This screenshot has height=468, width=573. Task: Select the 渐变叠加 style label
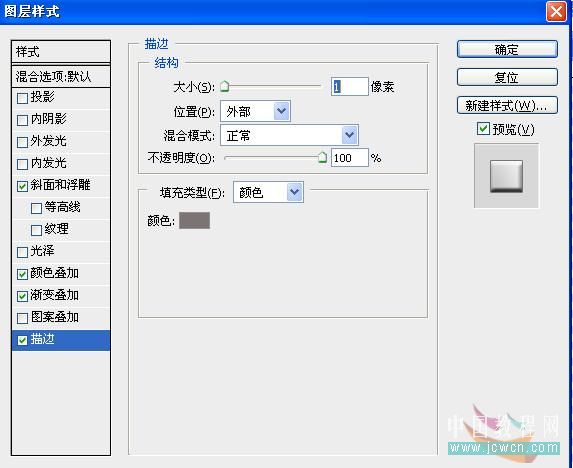[x=54, y=295]
